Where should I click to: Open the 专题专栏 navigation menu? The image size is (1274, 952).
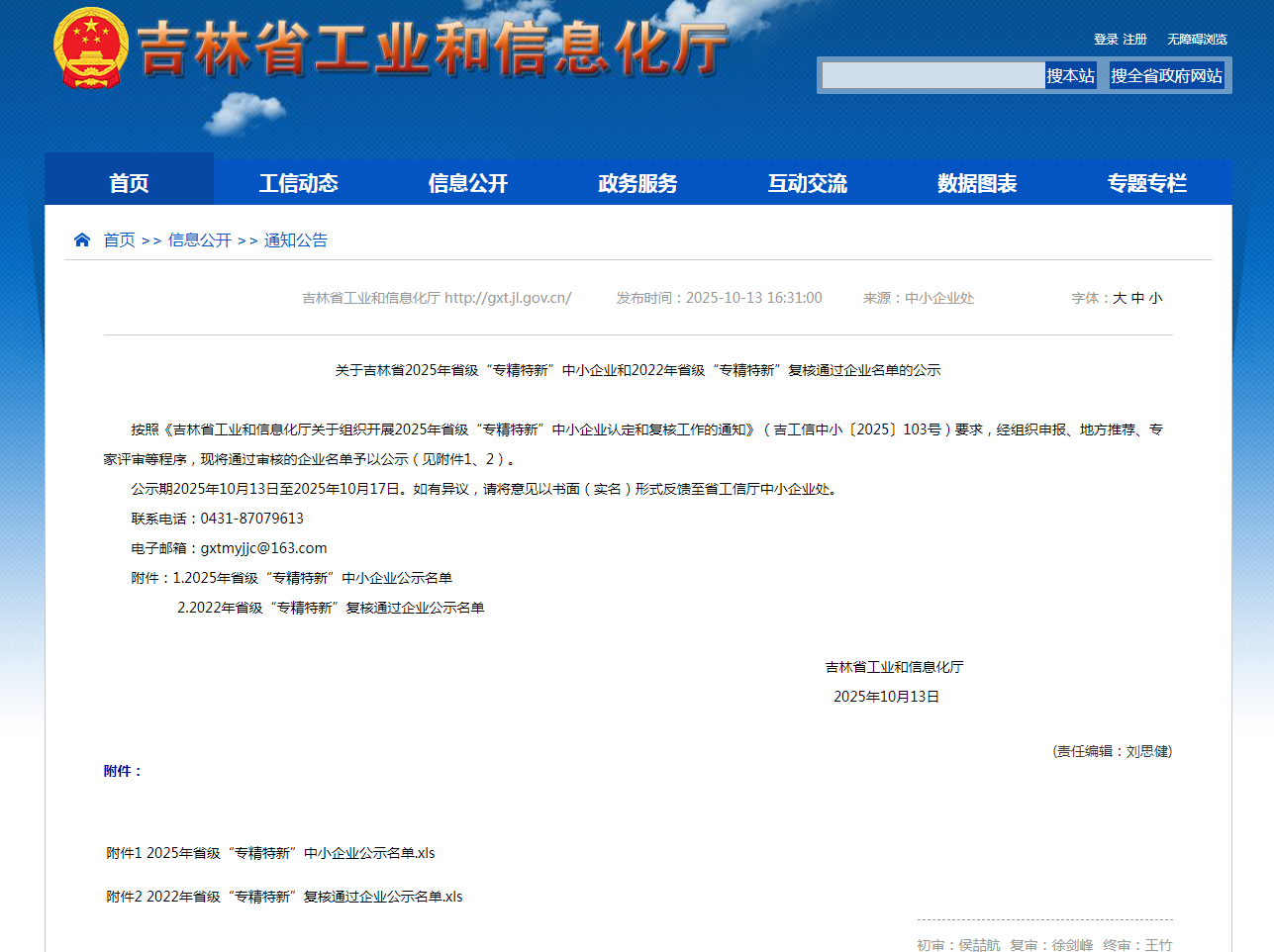pos(1146,182)
